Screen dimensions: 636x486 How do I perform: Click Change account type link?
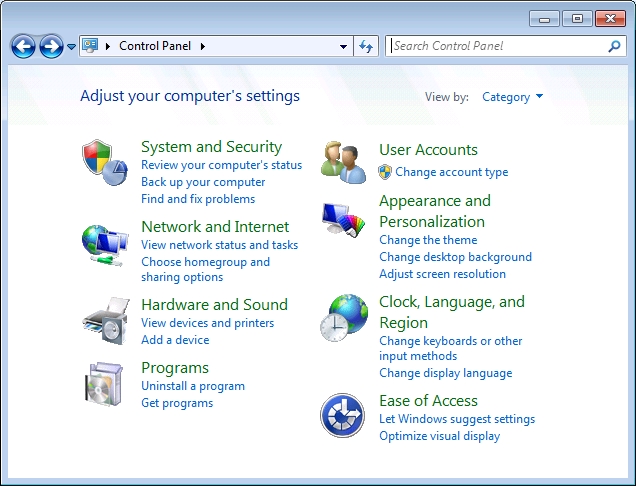click(451, 172)
